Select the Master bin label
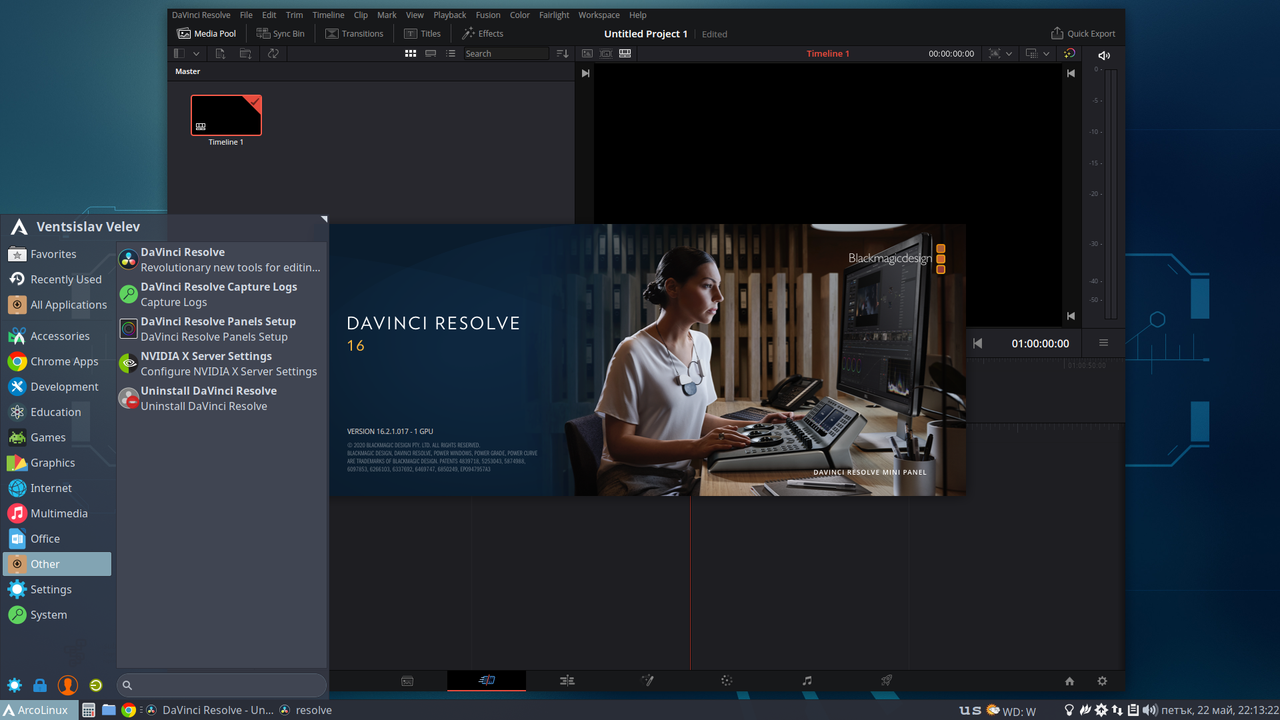Viewport: 1280px width, 720px height. [188, 71]
